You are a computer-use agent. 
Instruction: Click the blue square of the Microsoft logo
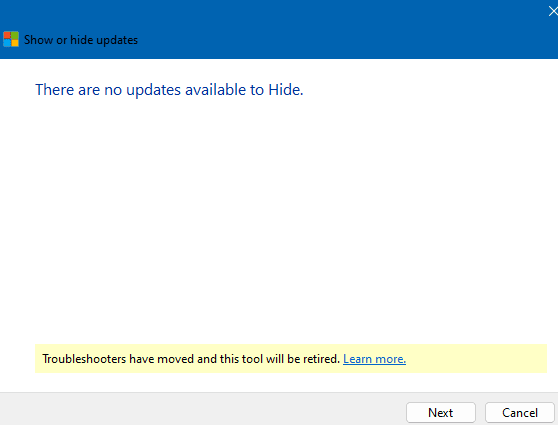[7, 43]
